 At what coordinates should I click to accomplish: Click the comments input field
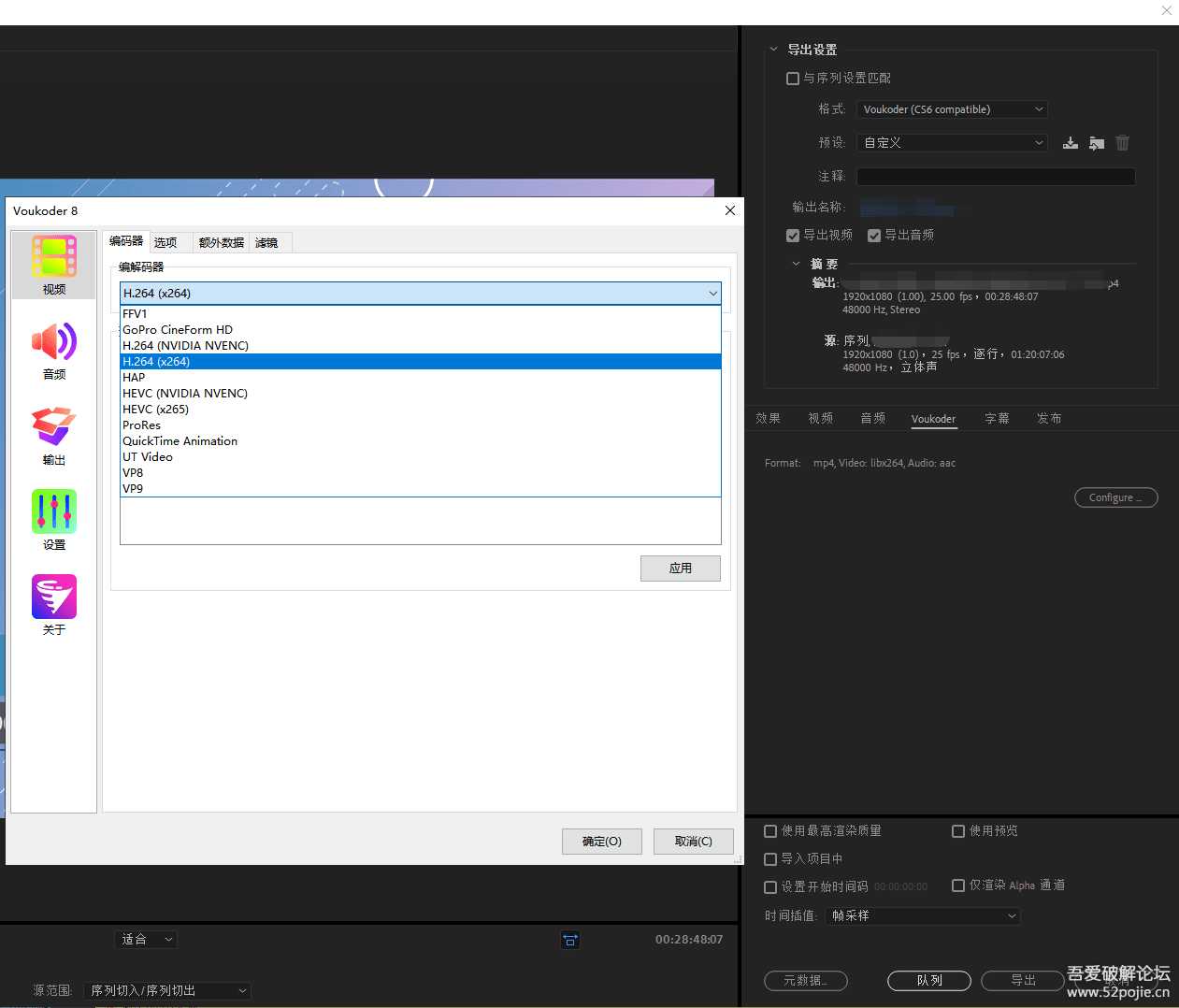point(996,177)
